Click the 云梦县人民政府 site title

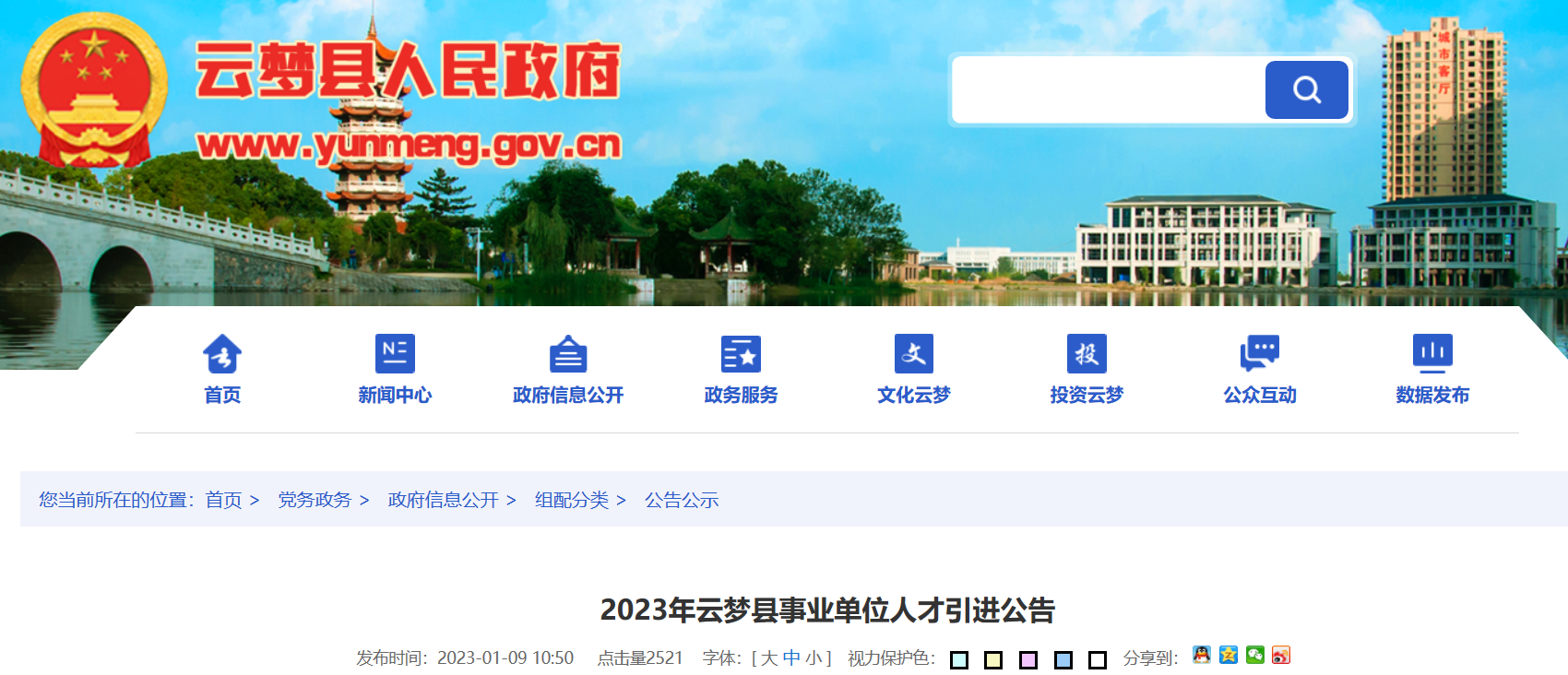408,70
